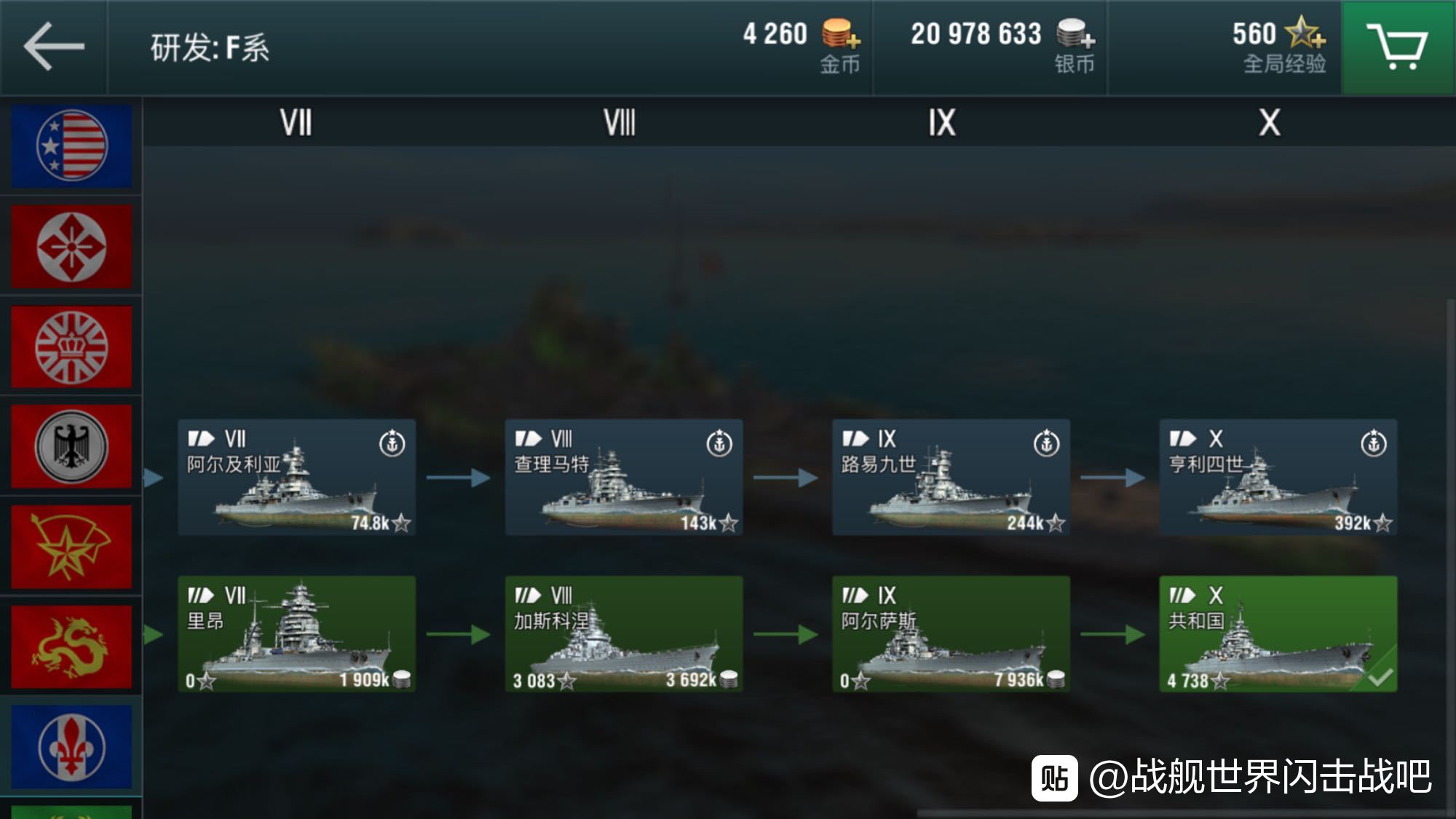The image size is (1456, 819).
Task: Open tier VIII 查理马特 ship card
Action: (624, 478)
